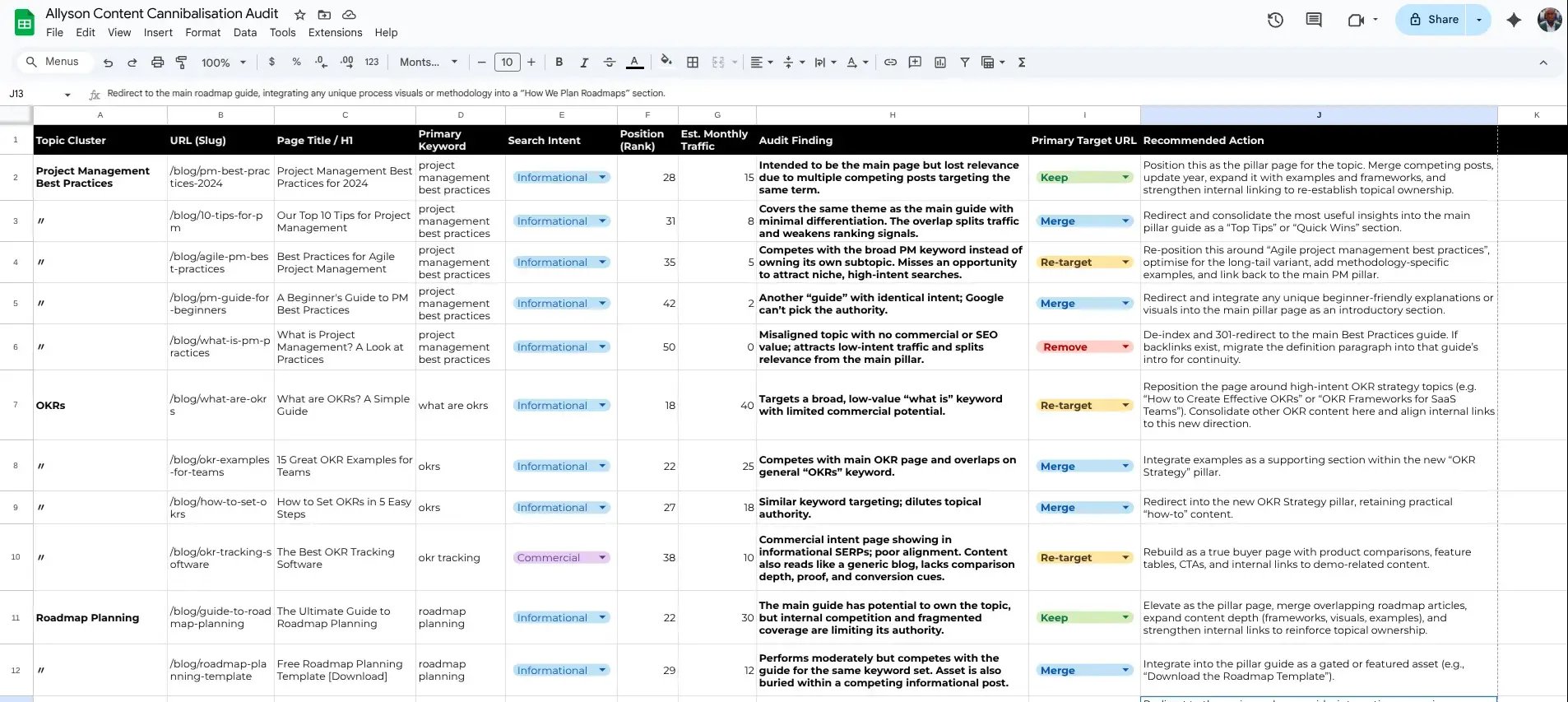Open the Borders tool
The height and width of the screenshot is (702, 1568).
pyautogui.click(x=693, y=63)
